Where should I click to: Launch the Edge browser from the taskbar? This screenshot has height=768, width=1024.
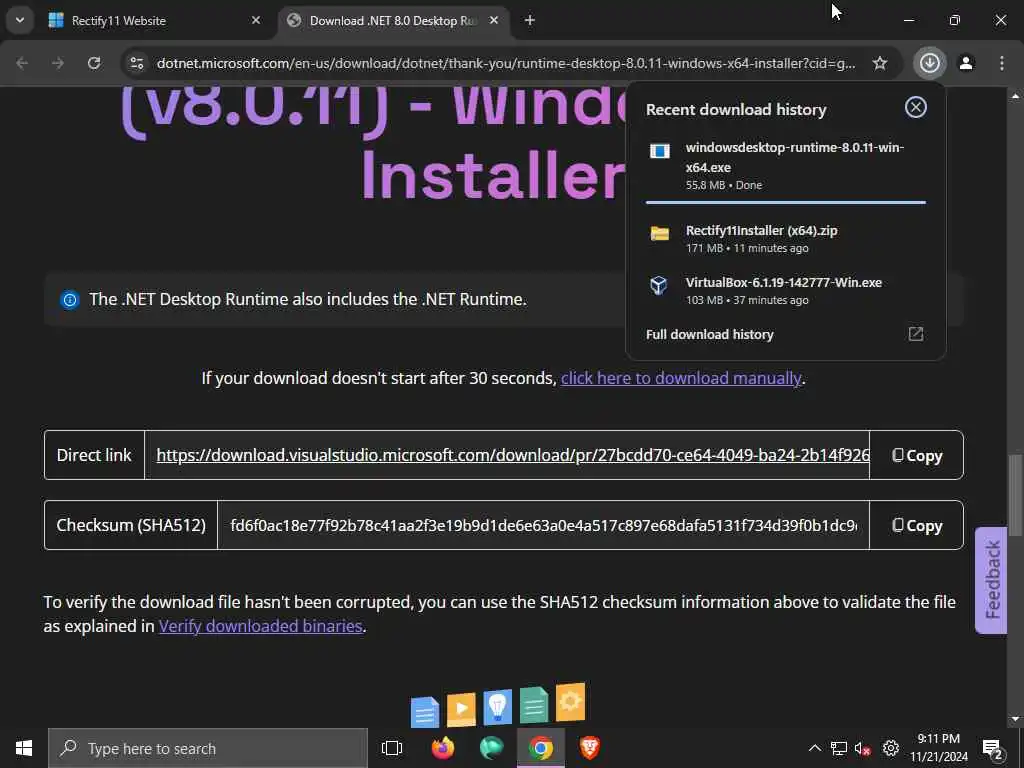(x=491, y=748)
